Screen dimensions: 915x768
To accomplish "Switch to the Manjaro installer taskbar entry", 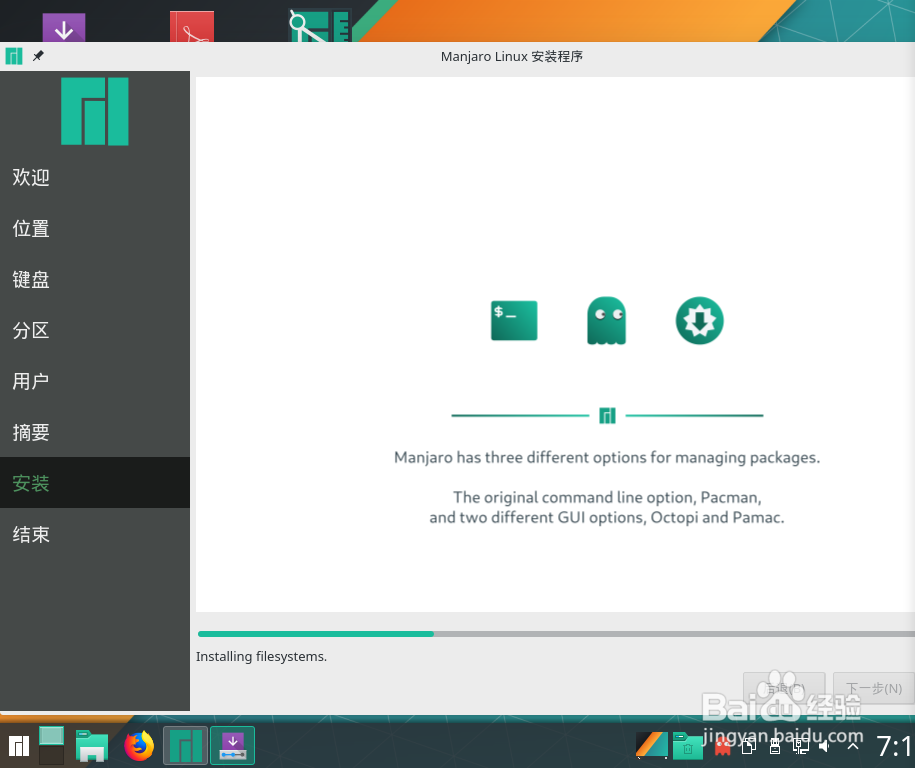I will coord(186,745).
